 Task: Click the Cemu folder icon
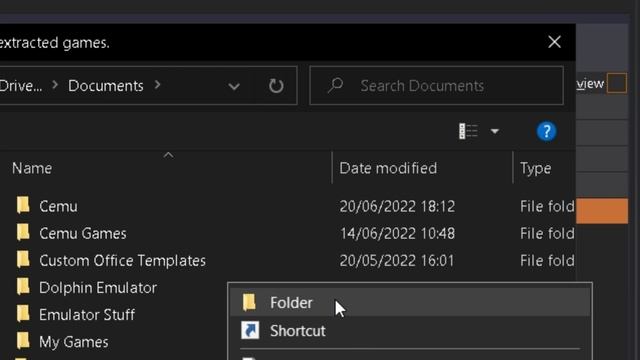point(23,205)
